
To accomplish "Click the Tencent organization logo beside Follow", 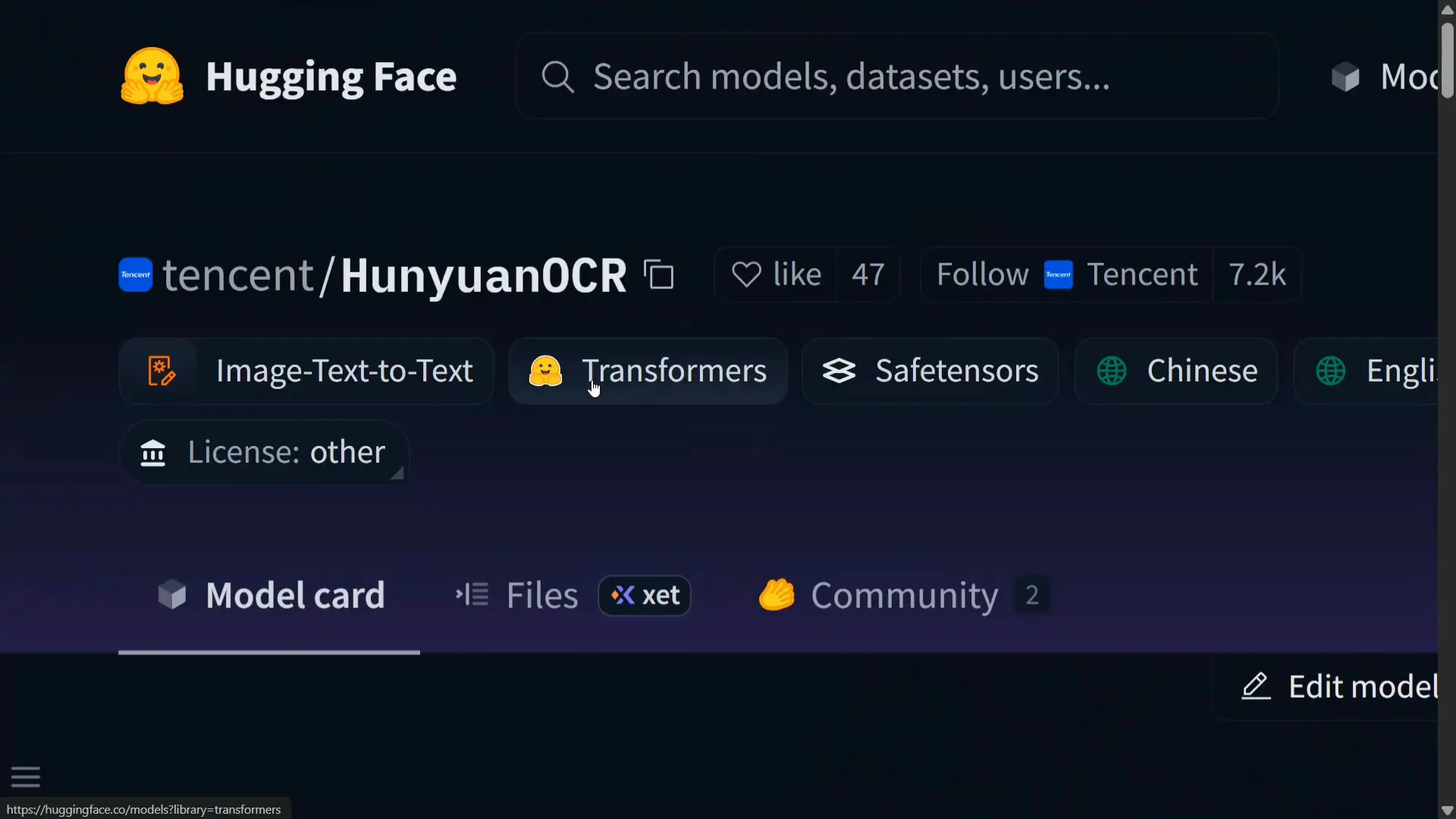I will (x=1059, y=275).
